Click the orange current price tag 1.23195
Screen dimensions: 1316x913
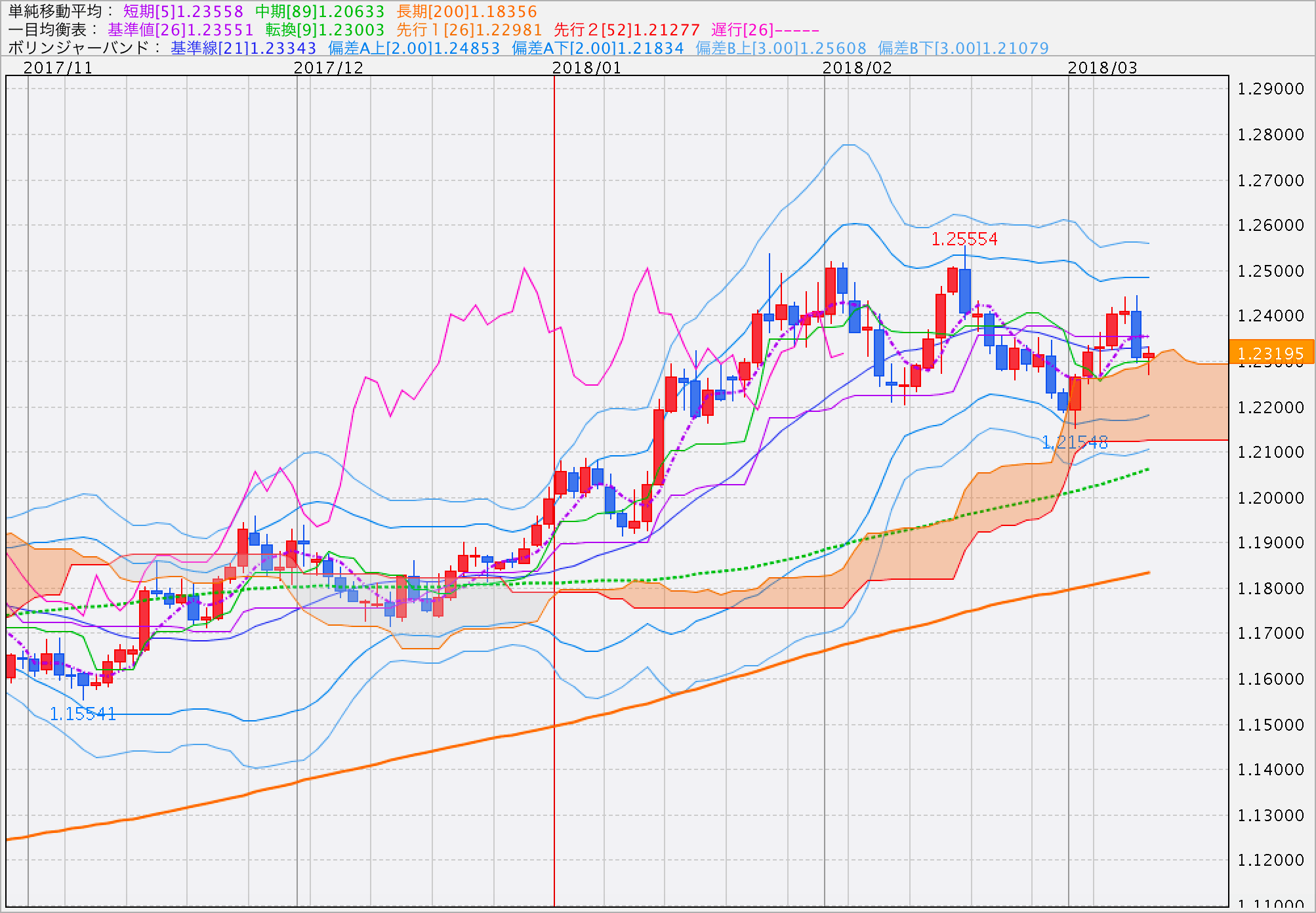click(1271, 352)
